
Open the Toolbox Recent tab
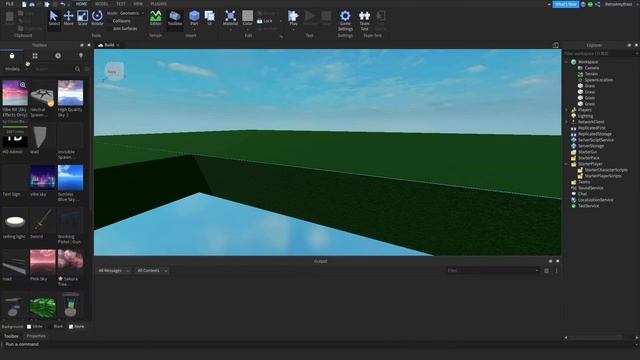click(58, 56)
